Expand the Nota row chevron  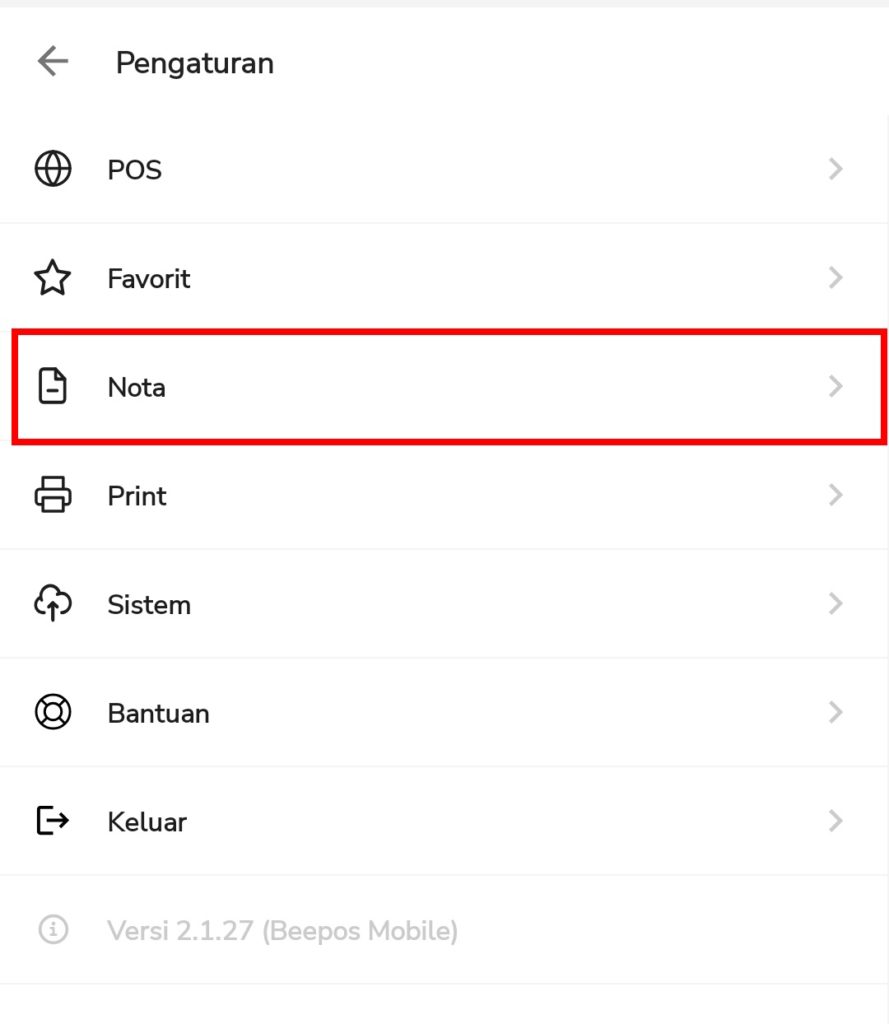coord(836,386)
